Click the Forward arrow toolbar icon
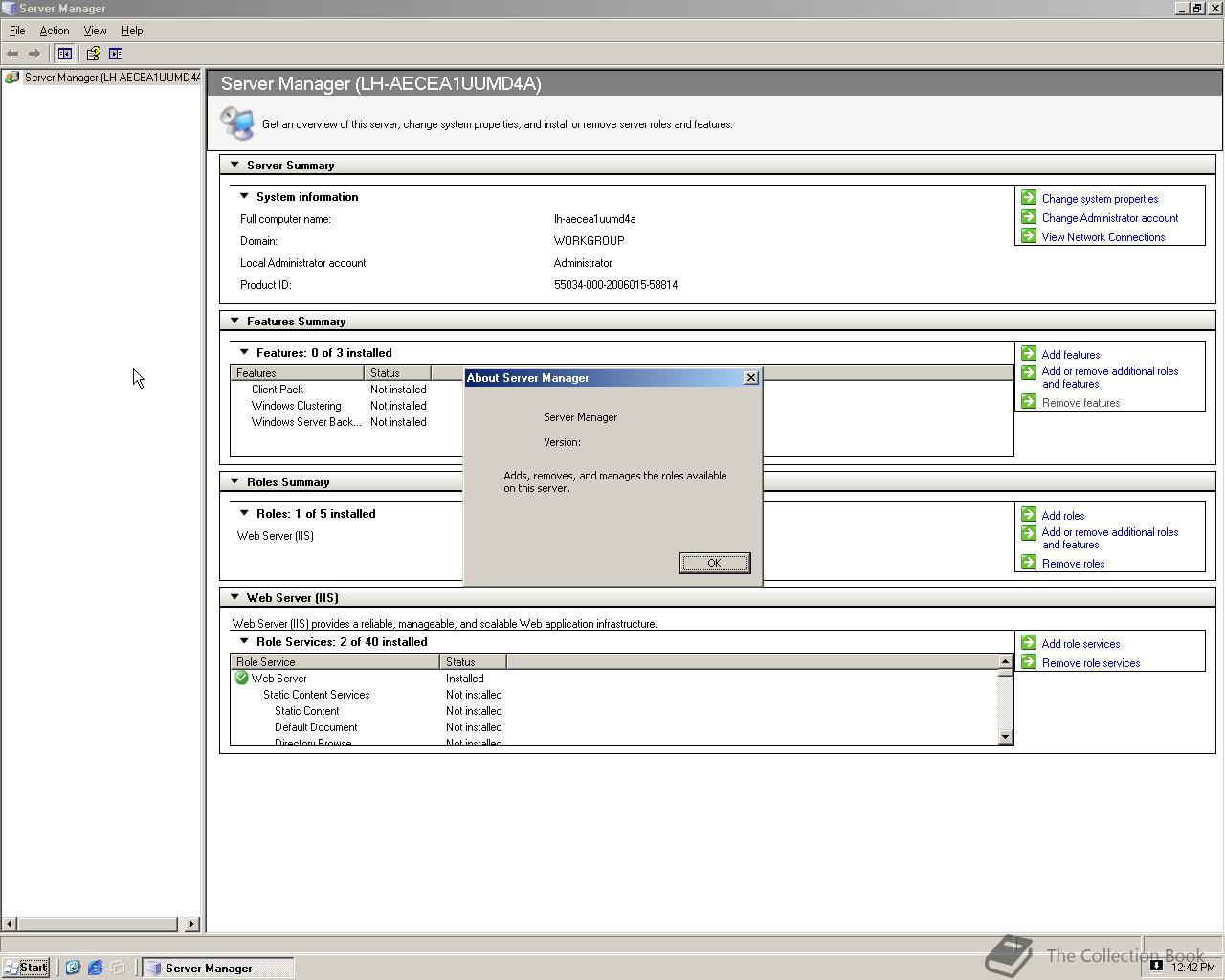The height and width of the screenshot is (980, 1225). pyautogui.click(x=34, y=54)
